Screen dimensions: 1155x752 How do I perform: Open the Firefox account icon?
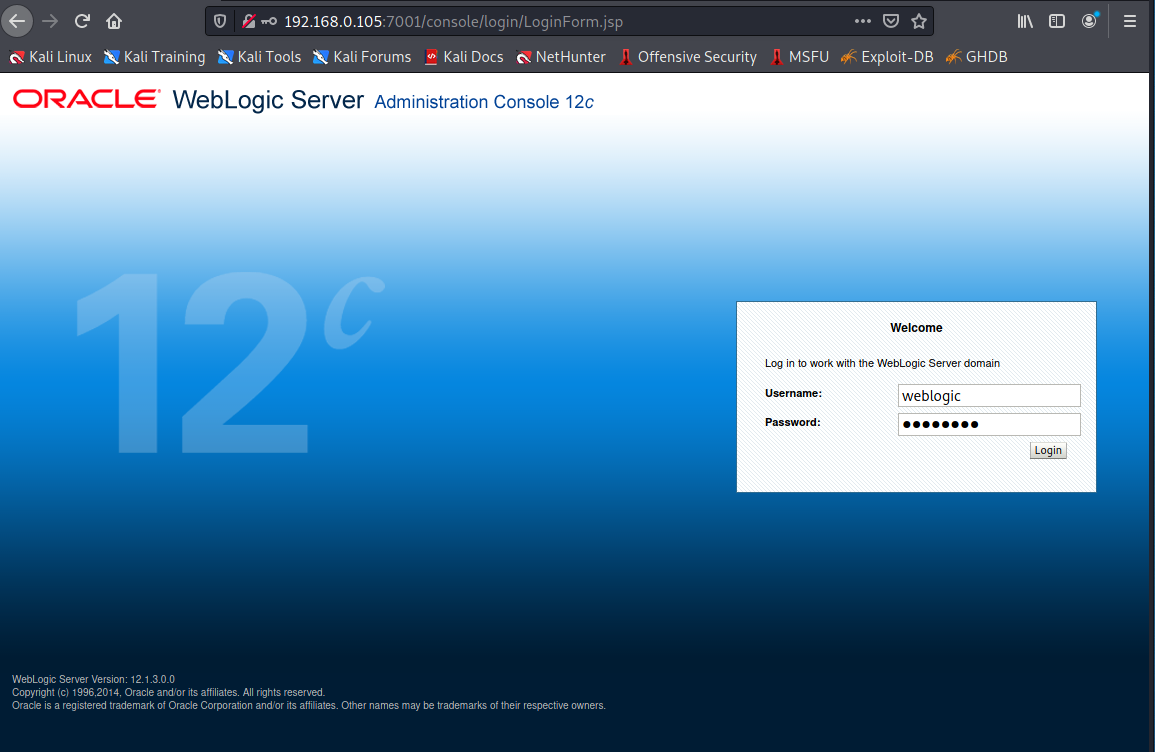click(1089, 21)
